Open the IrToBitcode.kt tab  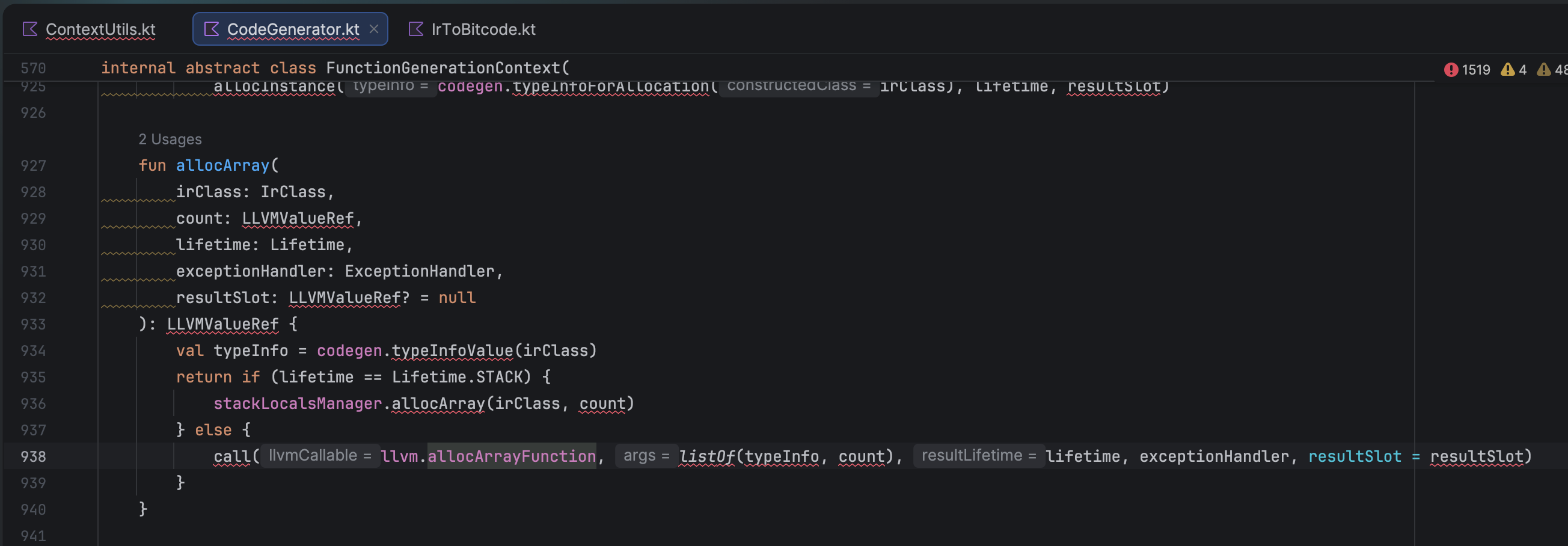pos(483,29)
